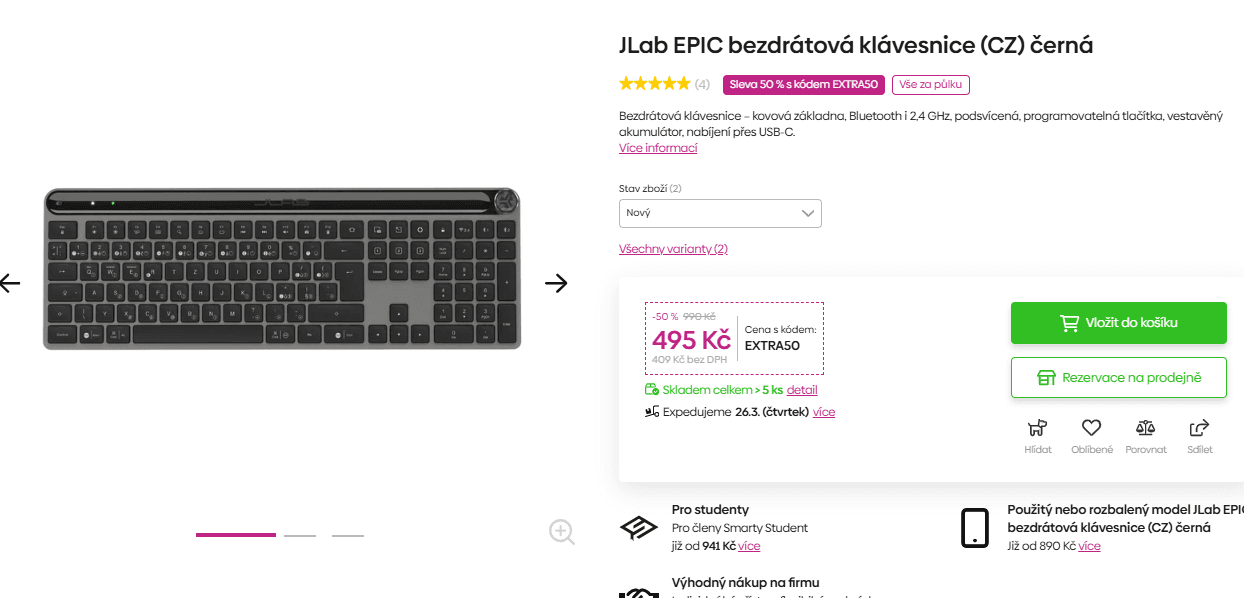1244x598 pixels.
Task: Open the Více informací link
Action: click(657, 147)
